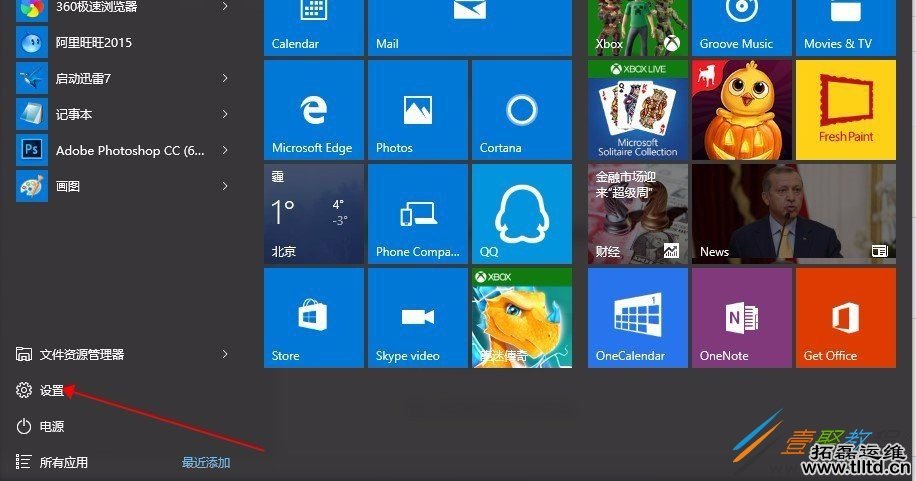Open the Store tile

coord(314,318)
